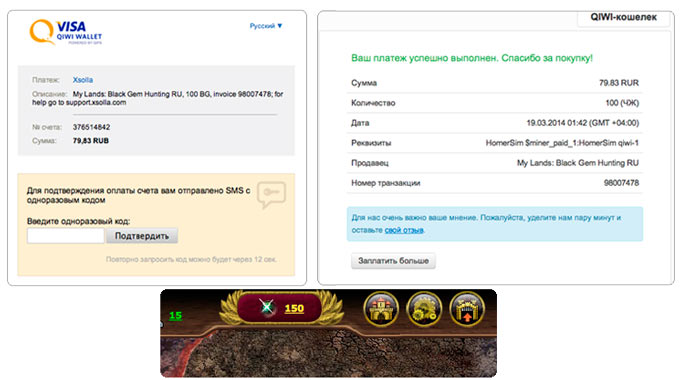
Task: Select the 100 (ЧЖ) quantity value
Action: coord(622,103)
